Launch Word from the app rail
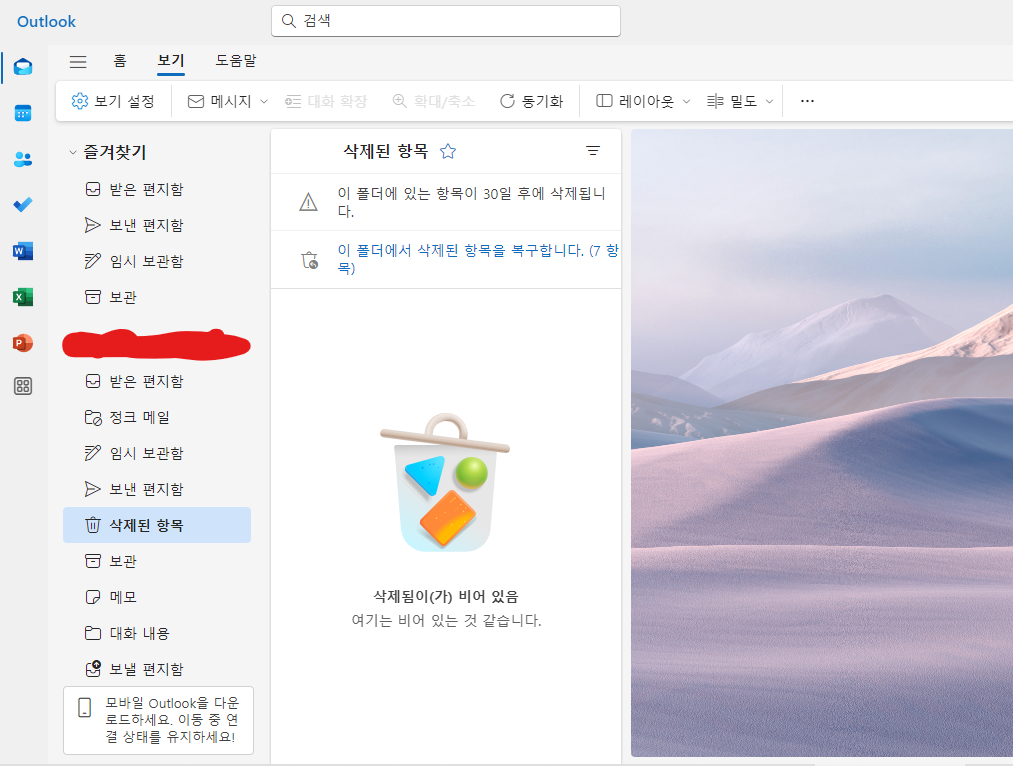This screenshot has height=766, width=1013. pyautogui.click(x=23, y=251)
